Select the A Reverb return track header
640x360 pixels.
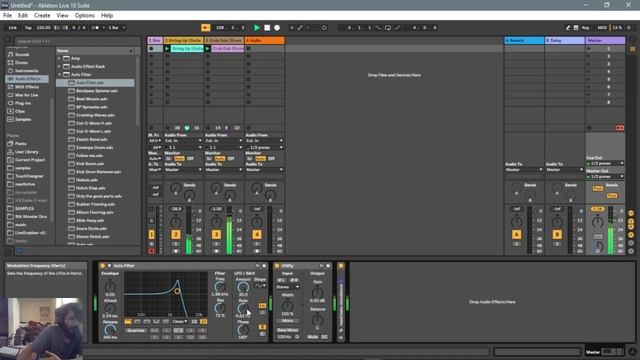click(524, 40)
